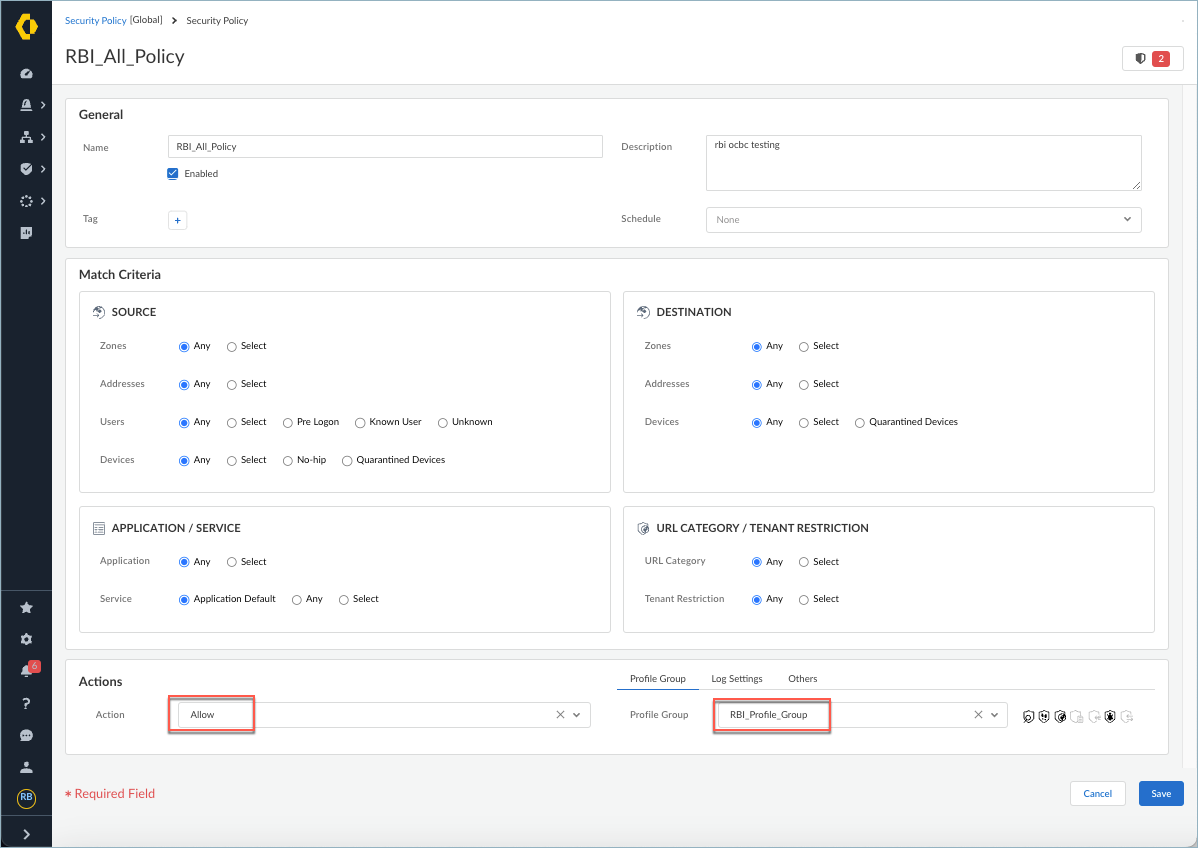
Task: Select Pre Logon for source Users
Action: pos(289,422)
